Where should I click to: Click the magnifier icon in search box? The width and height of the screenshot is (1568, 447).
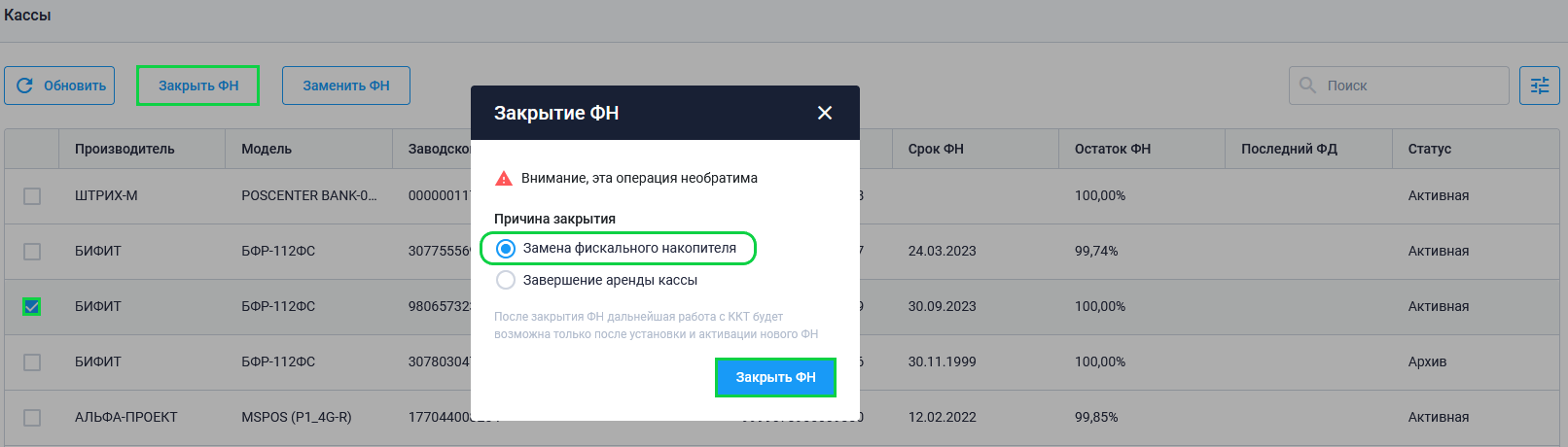pos(1308,86)
